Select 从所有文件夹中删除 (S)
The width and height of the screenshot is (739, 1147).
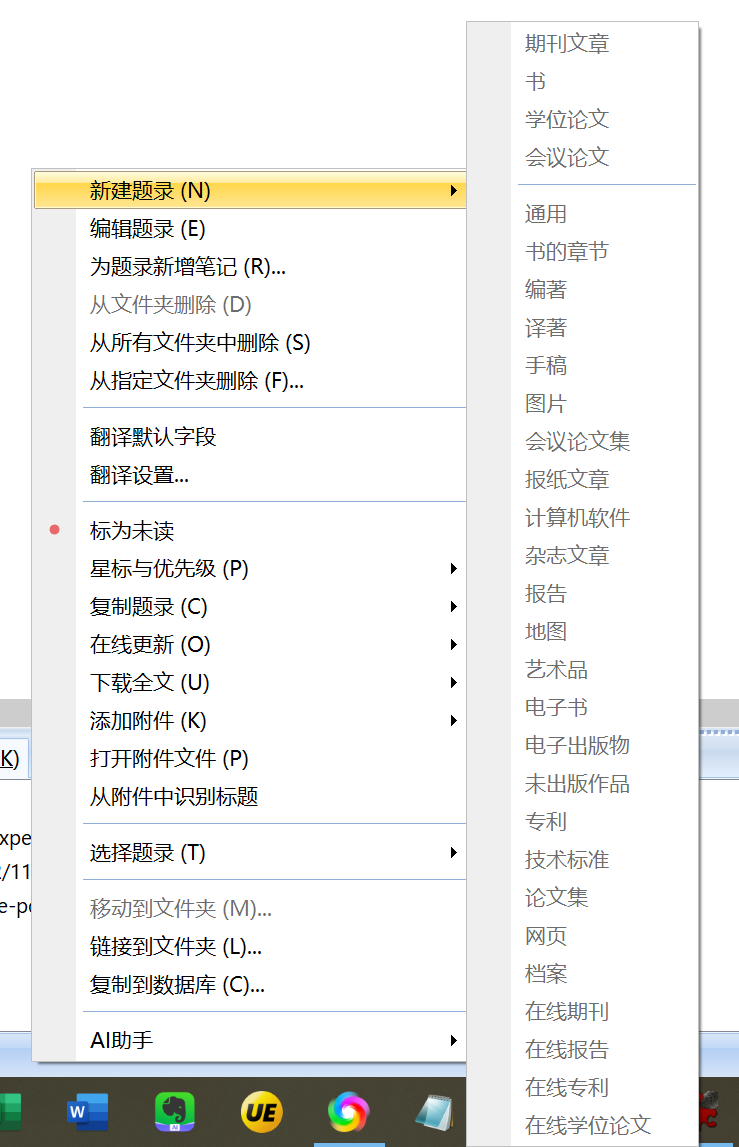pyautogui.click(x=200, y=343)
